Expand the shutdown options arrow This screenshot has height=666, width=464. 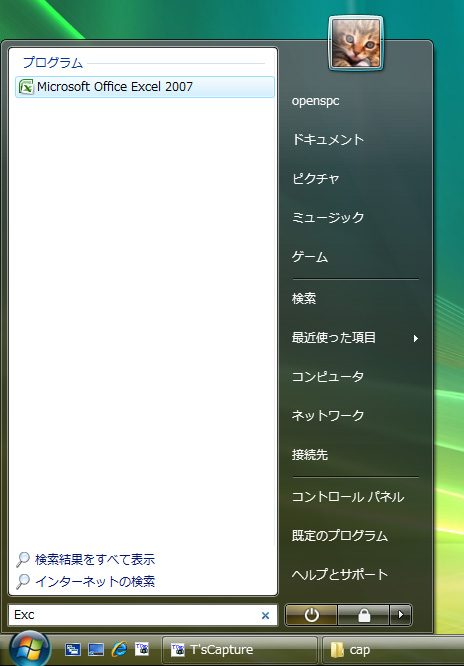click(401, 615)
